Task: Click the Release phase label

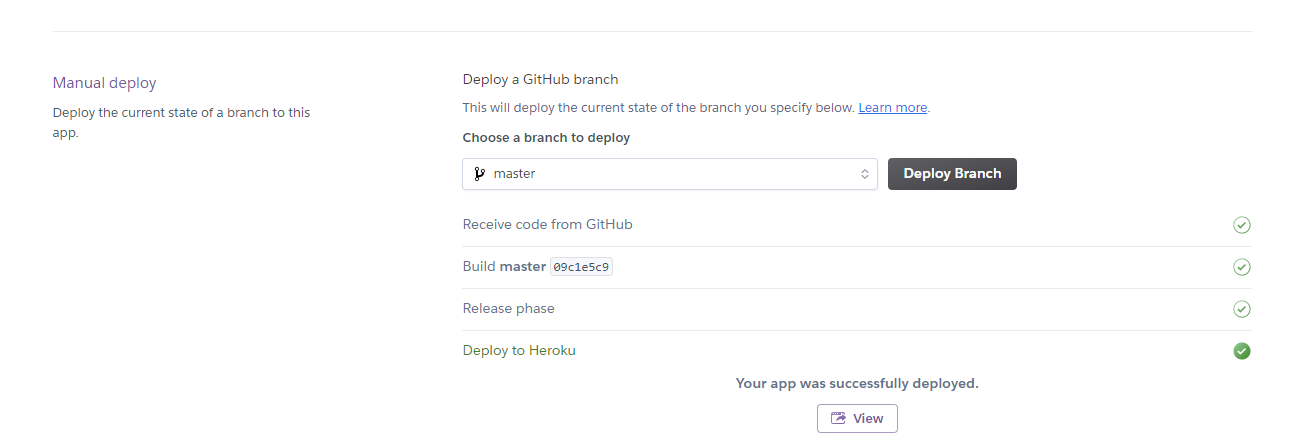Action: [508, 308]
